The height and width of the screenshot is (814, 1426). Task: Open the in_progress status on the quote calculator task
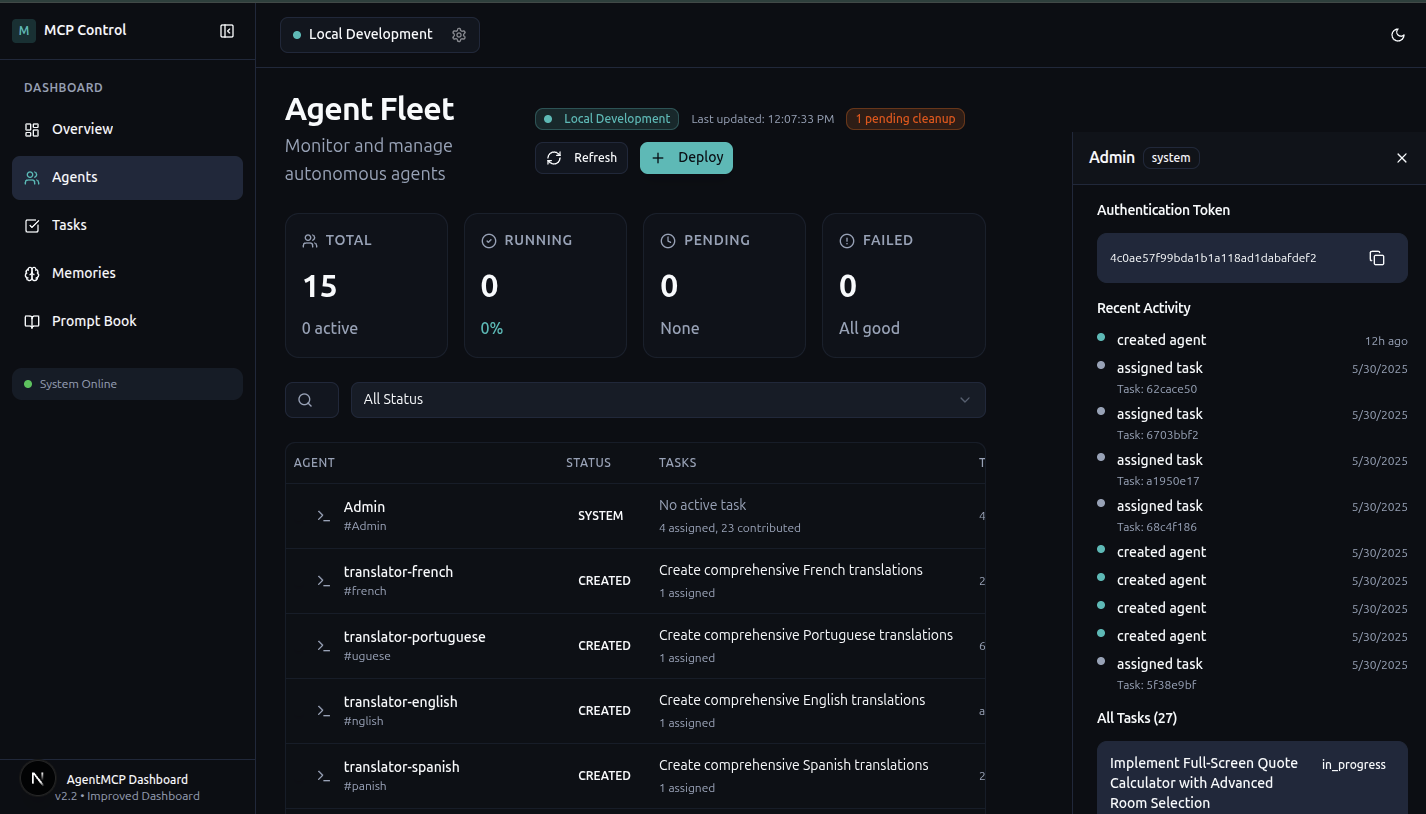1353,764
